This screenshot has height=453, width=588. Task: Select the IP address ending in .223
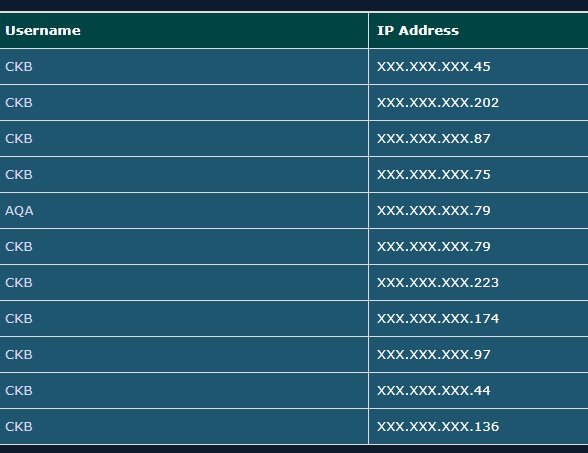pos(438,283)
